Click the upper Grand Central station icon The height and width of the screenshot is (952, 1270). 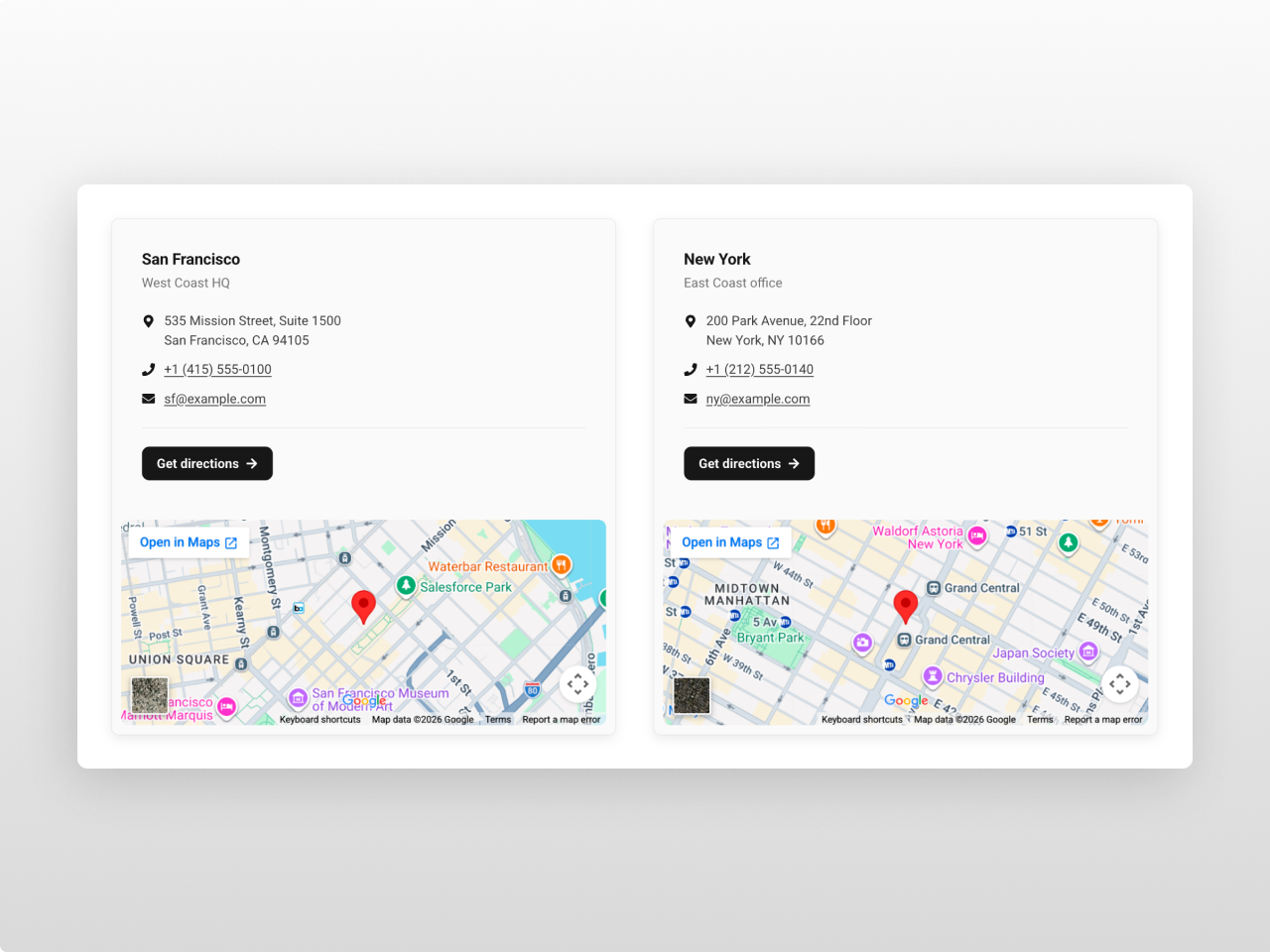tap(934, 588)
